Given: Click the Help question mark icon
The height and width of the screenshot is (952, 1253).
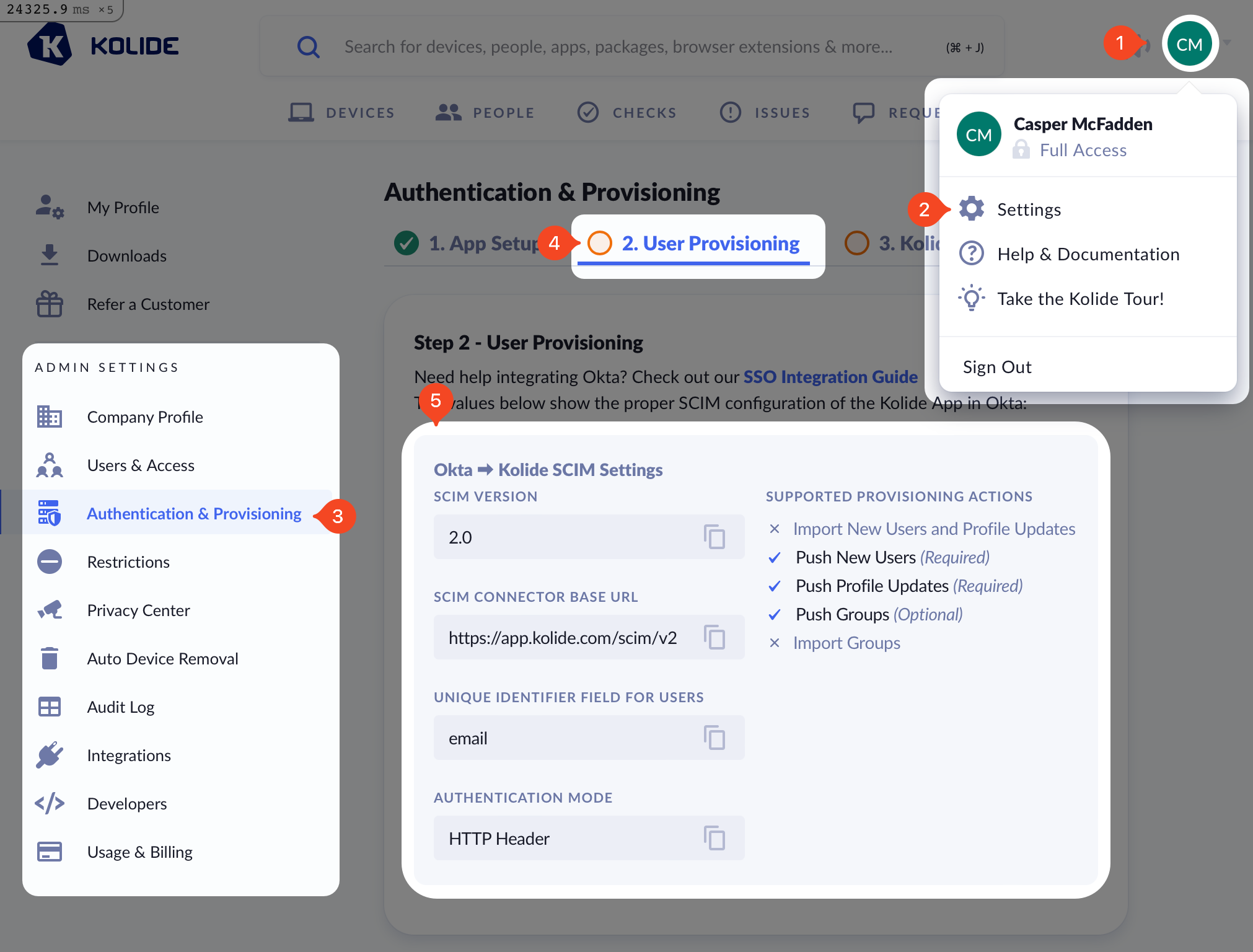Looking at the screenshot, I should pos(971,253).
